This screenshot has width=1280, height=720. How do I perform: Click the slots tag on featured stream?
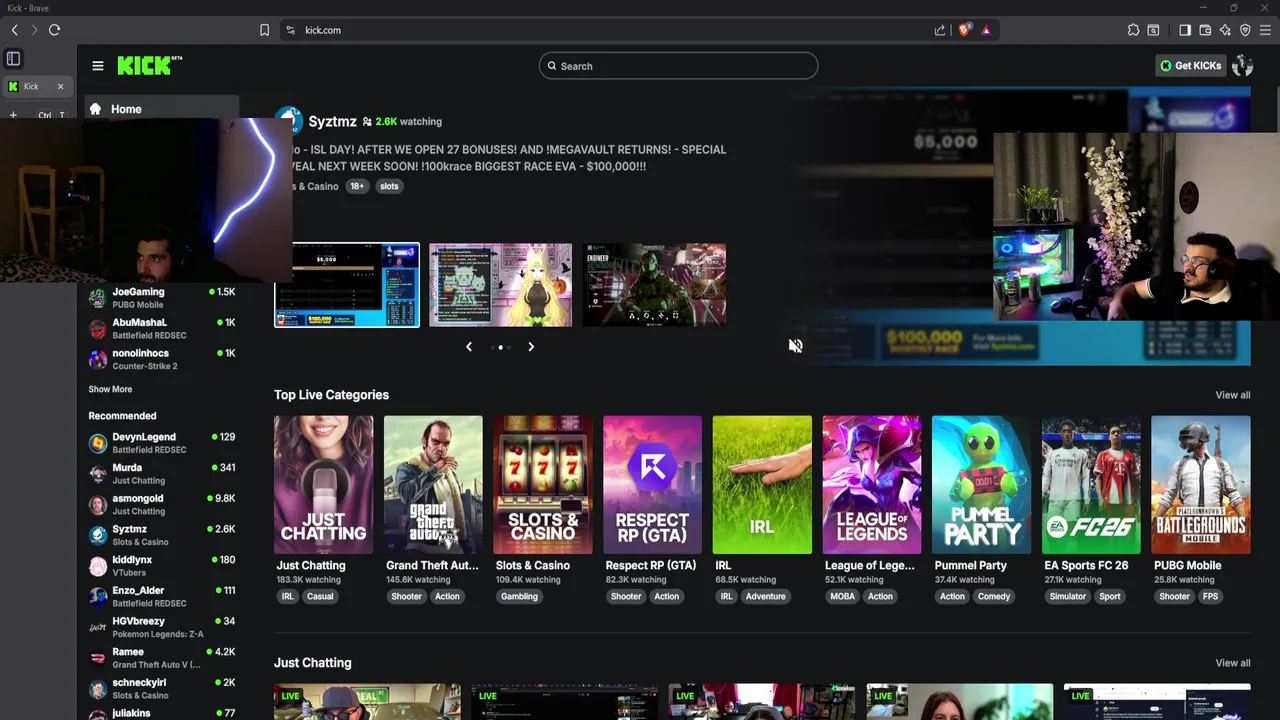tap(389, 186)
